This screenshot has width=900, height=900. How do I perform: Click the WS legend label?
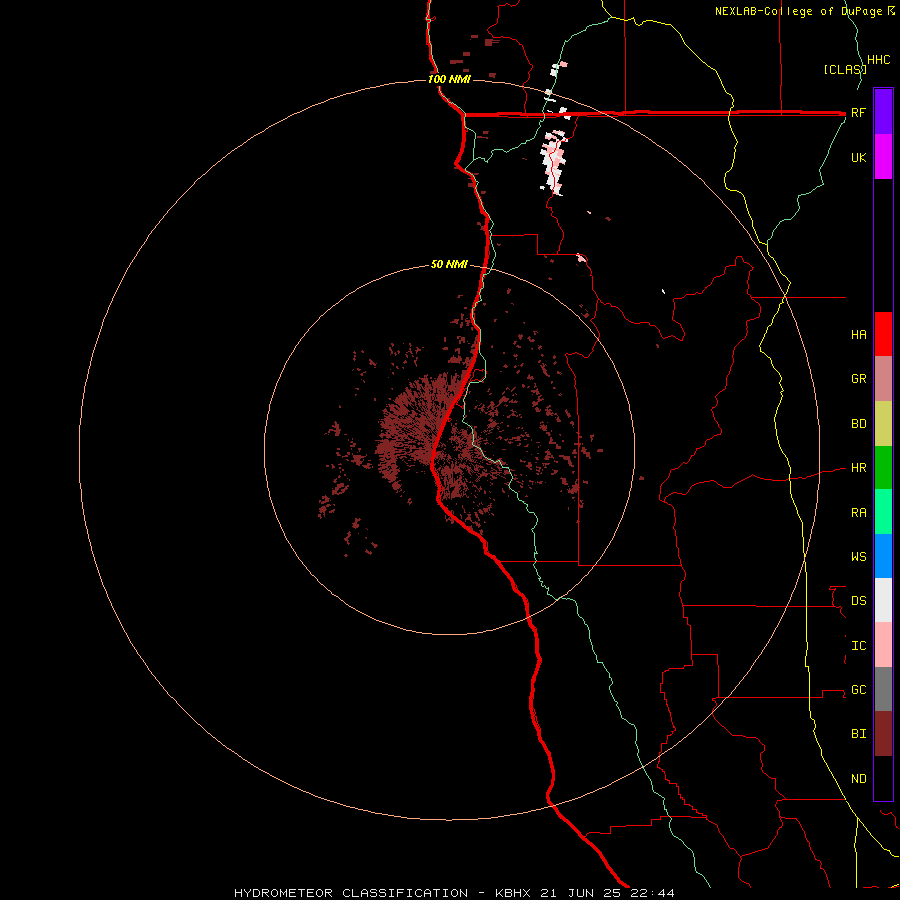coord(858,557)
